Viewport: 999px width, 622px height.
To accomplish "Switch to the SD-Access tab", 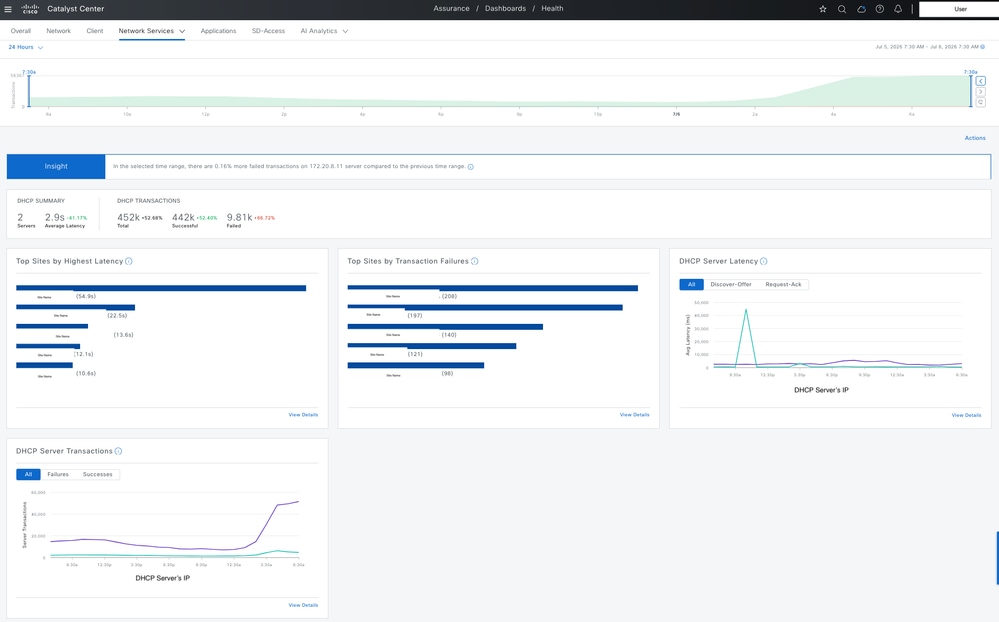I will click(x=268, y=31).
